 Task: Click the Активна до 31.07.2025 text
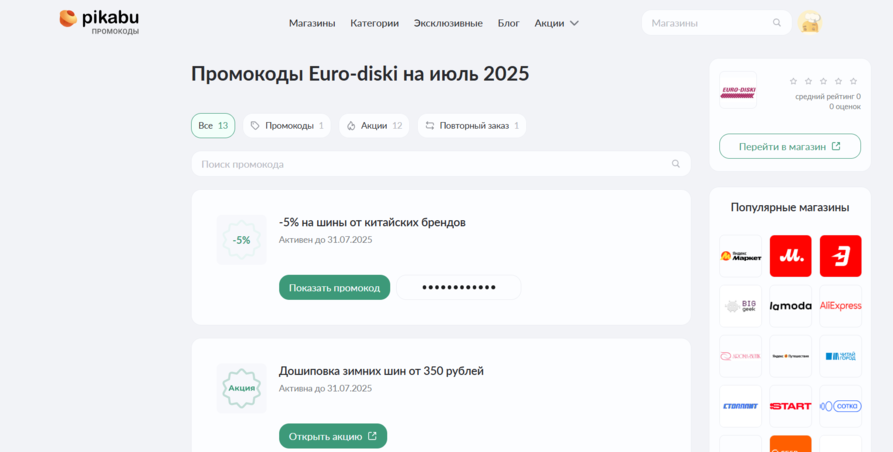[325, 388]
